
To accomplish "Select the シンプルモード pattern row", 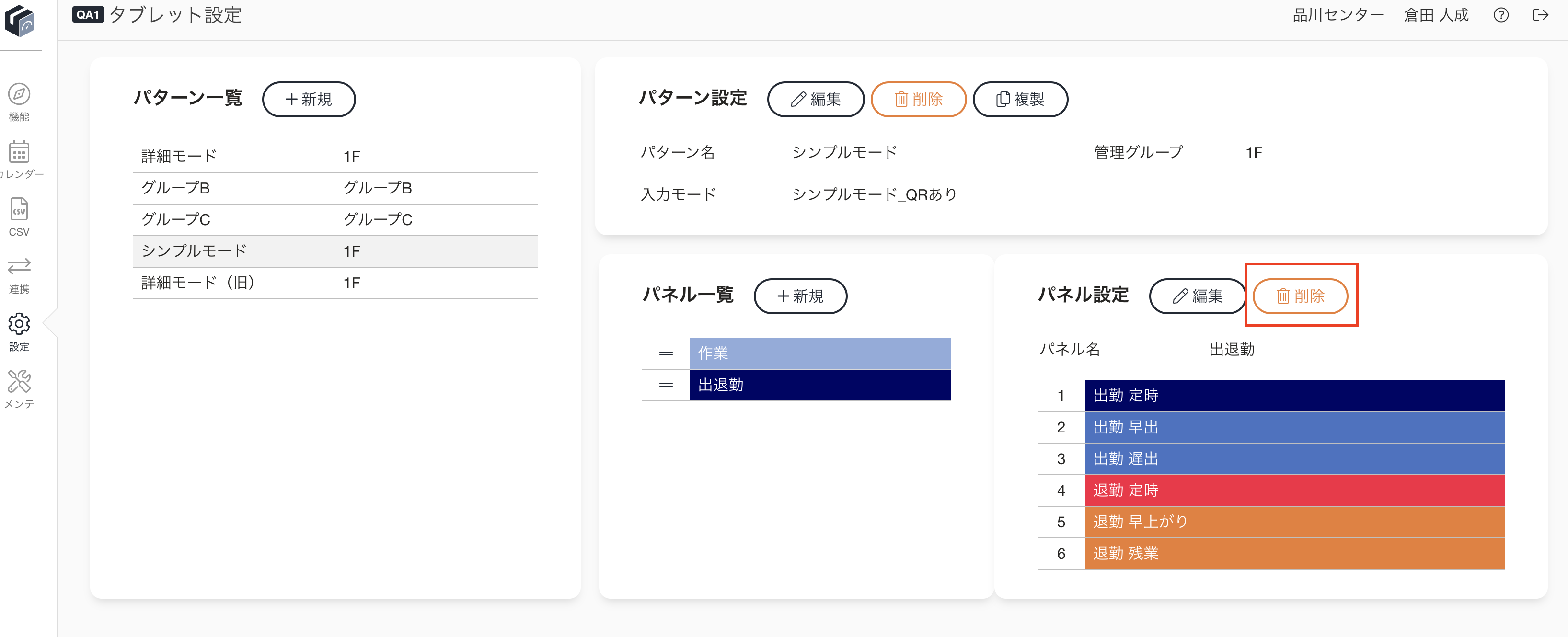I will (335, 251).
